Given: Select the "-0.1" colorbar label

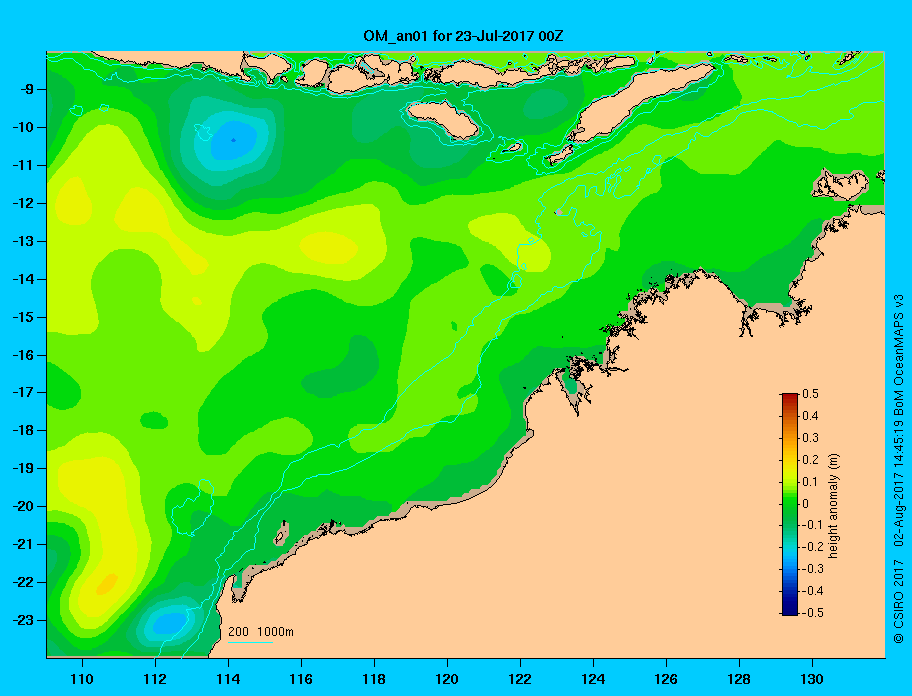Looking at the screenshot, I should point(813,525).
